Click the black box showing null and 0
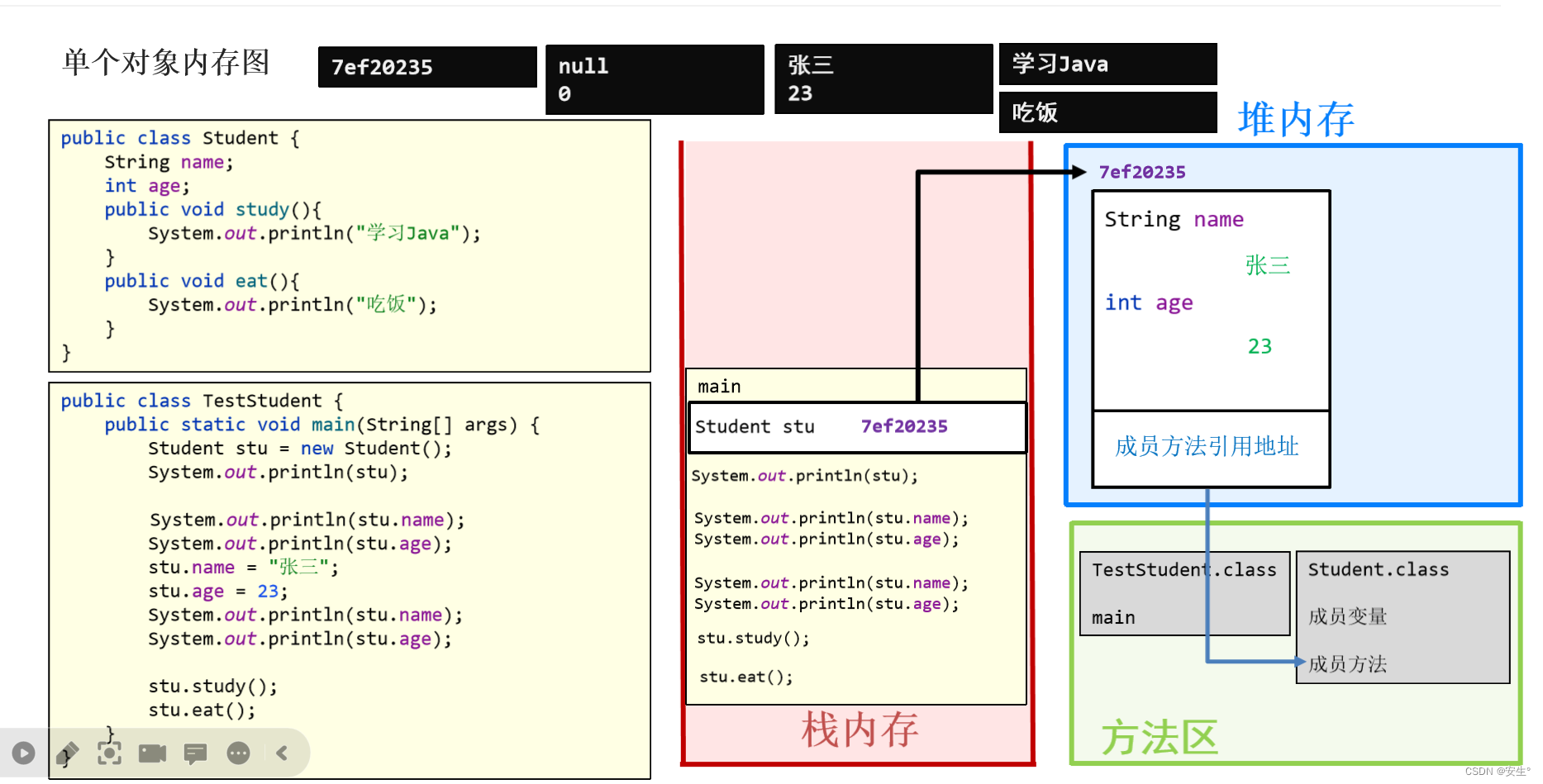The image size is (1543, 784). (x=655, y=79)
